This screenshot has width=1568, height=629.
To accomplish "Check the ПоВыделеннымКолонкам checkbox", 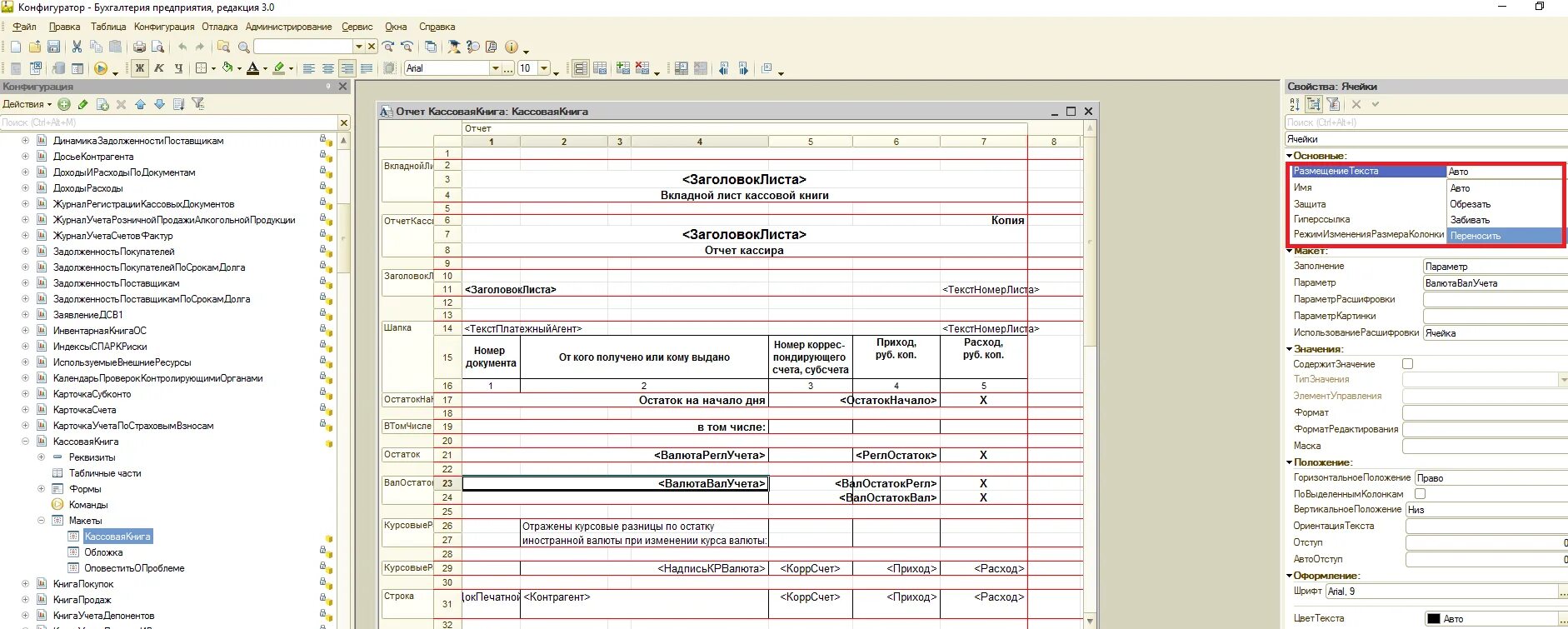I will [x=1421, y=494].
